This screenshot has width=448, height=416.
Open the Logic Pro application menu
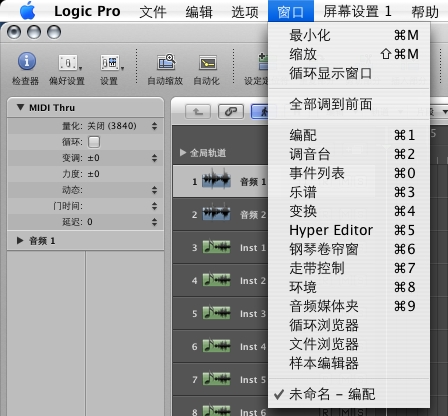87,11
